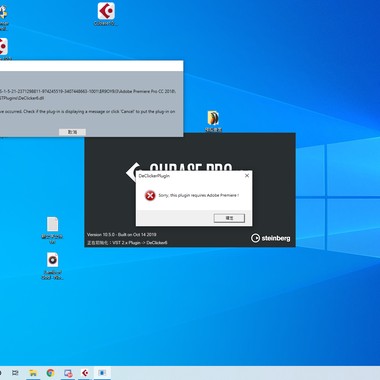Switch to Cubase on the taskbar
380x380 pixels.
click(85, 373)
